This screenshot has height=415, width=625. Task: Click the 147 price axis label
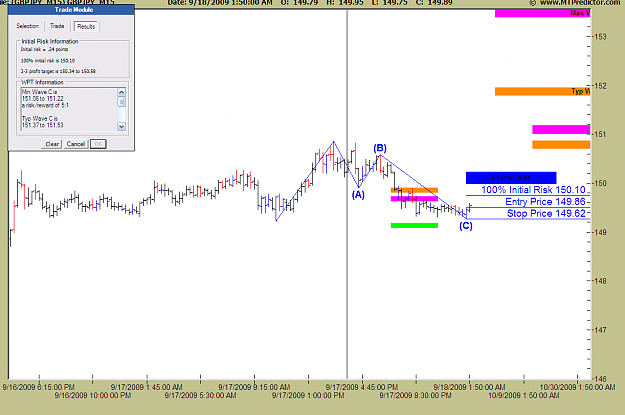click(x=600, y=330)
